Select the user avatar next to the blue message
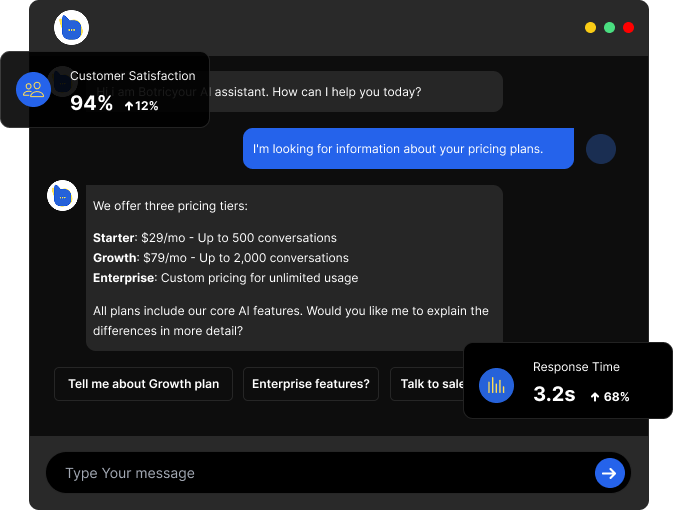The height and width of the screenshot is (510, 673). coord(600,149)
